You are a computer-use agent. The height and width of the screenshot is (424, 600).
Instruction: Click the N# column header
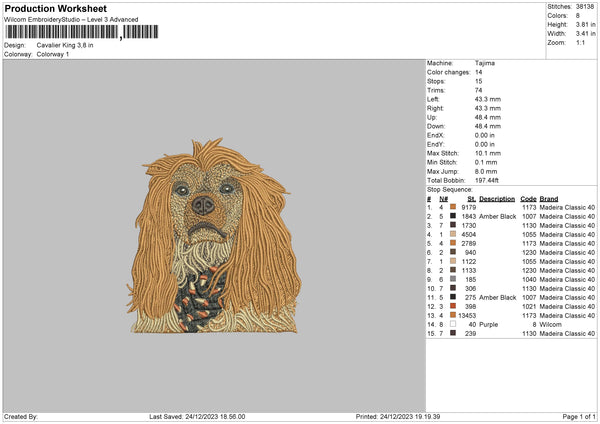tap(443, 198)
